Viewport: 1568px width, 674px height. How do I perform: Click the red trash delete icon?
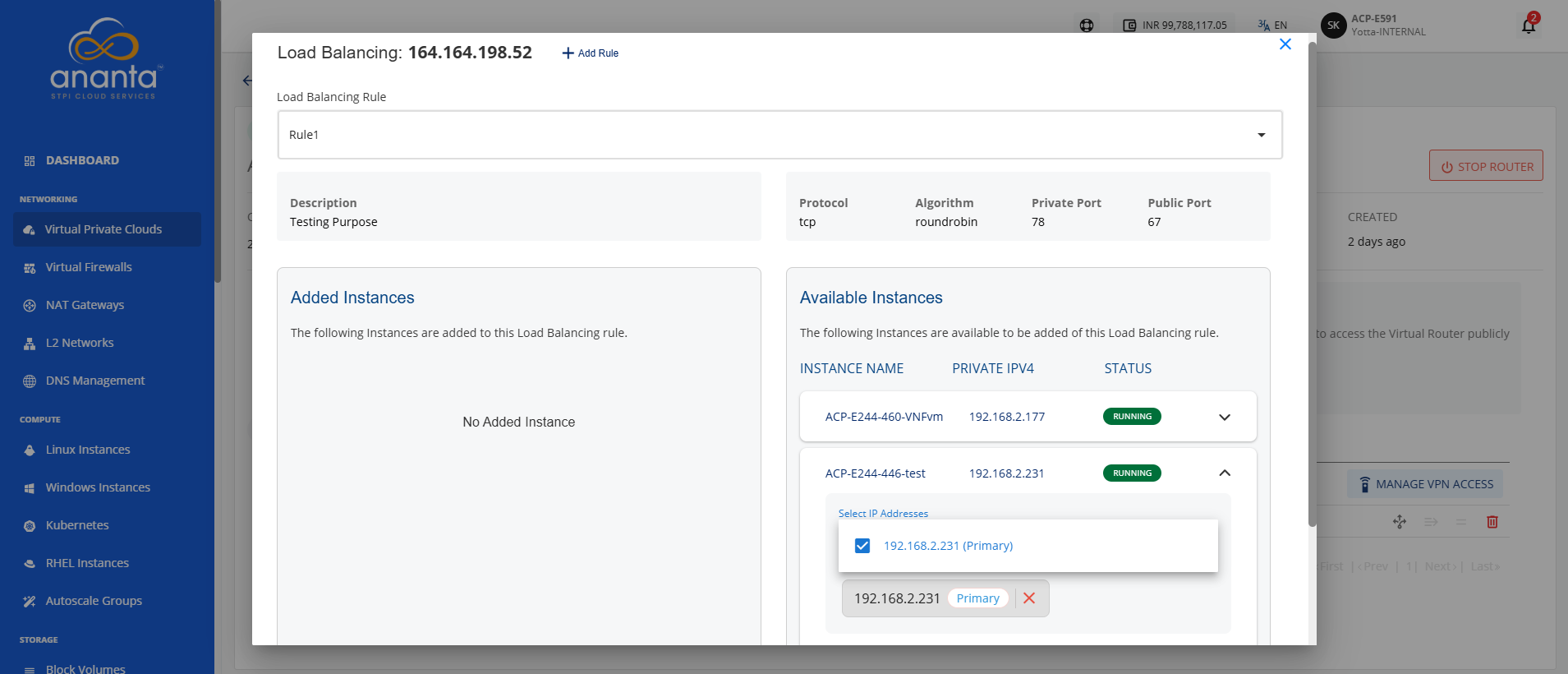(1492, 522)
